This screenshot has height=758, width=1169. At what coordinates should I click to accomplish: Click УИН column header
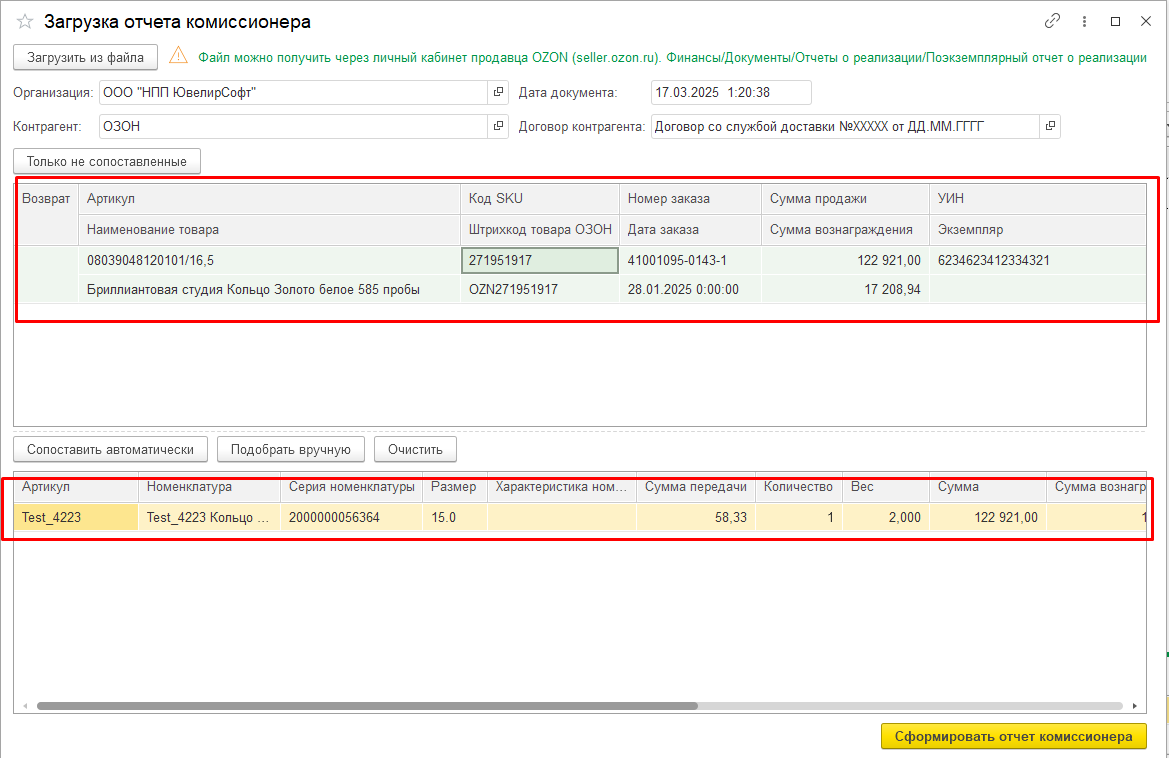pyautogui.click(x=1038, y=198)
